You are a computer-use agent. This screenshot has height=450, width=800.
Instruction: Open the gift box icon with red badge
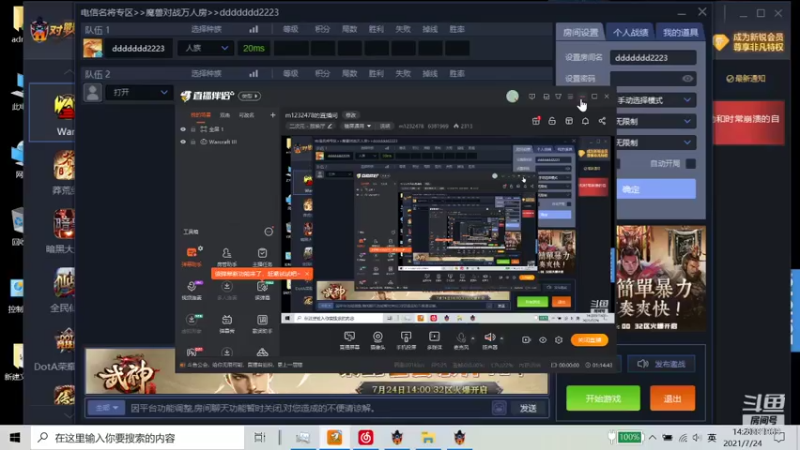click(x=536, y=121)
